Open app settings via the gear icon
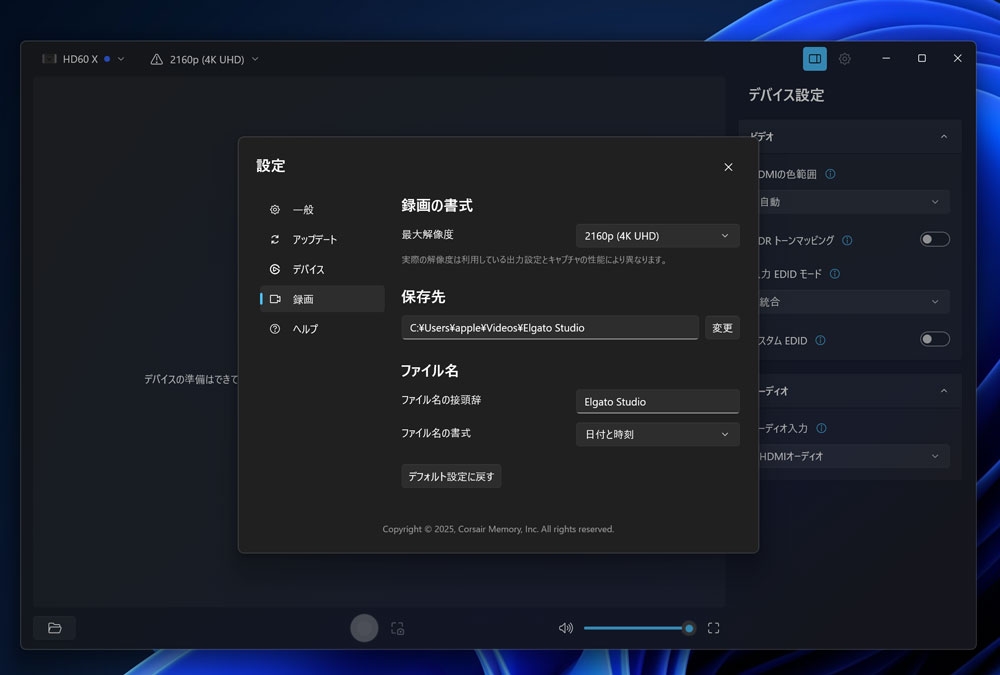Viewport: 1000px width, 675px height. point(844,58)
